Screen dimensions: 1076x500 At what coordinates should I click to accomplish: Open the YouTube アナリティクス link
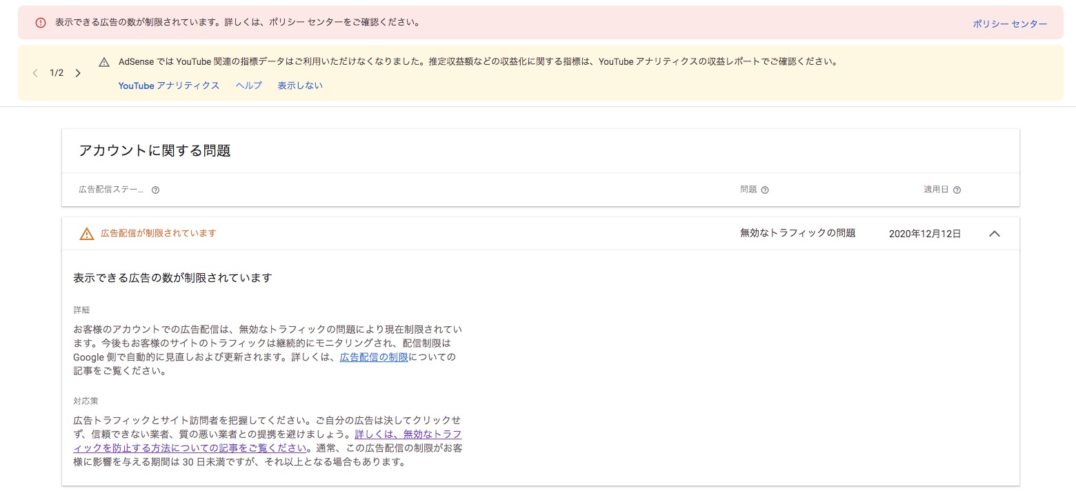click(169, 86)
